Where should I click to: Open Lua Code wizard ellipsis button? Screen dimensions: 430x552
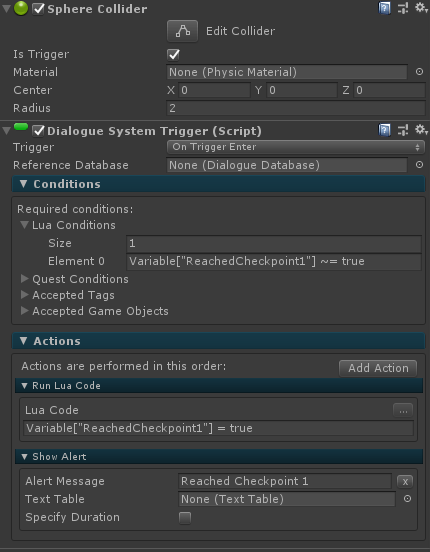pos(403,410)
